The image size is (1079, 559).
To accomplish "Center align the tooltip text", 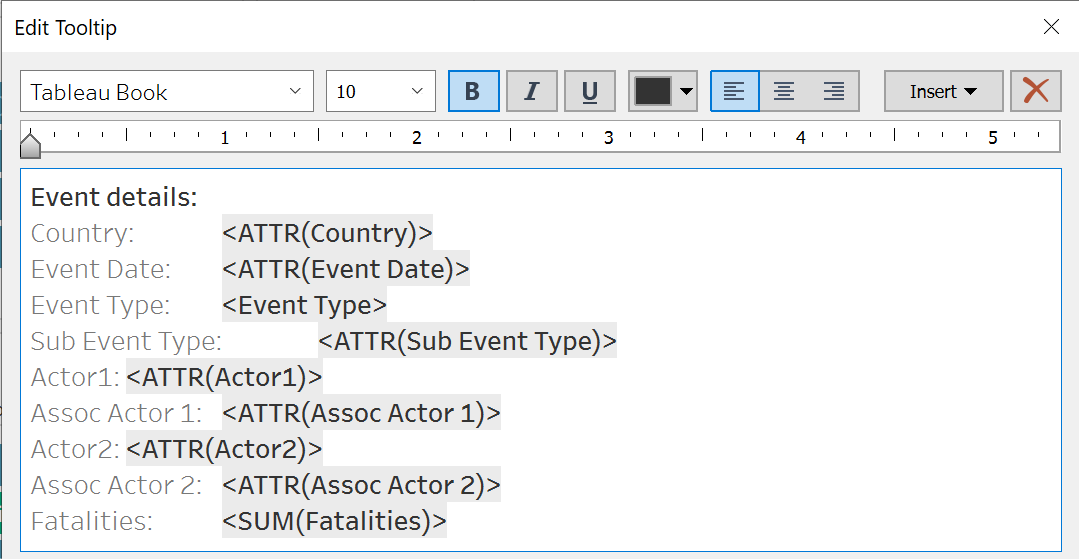I will coord(784,92).
